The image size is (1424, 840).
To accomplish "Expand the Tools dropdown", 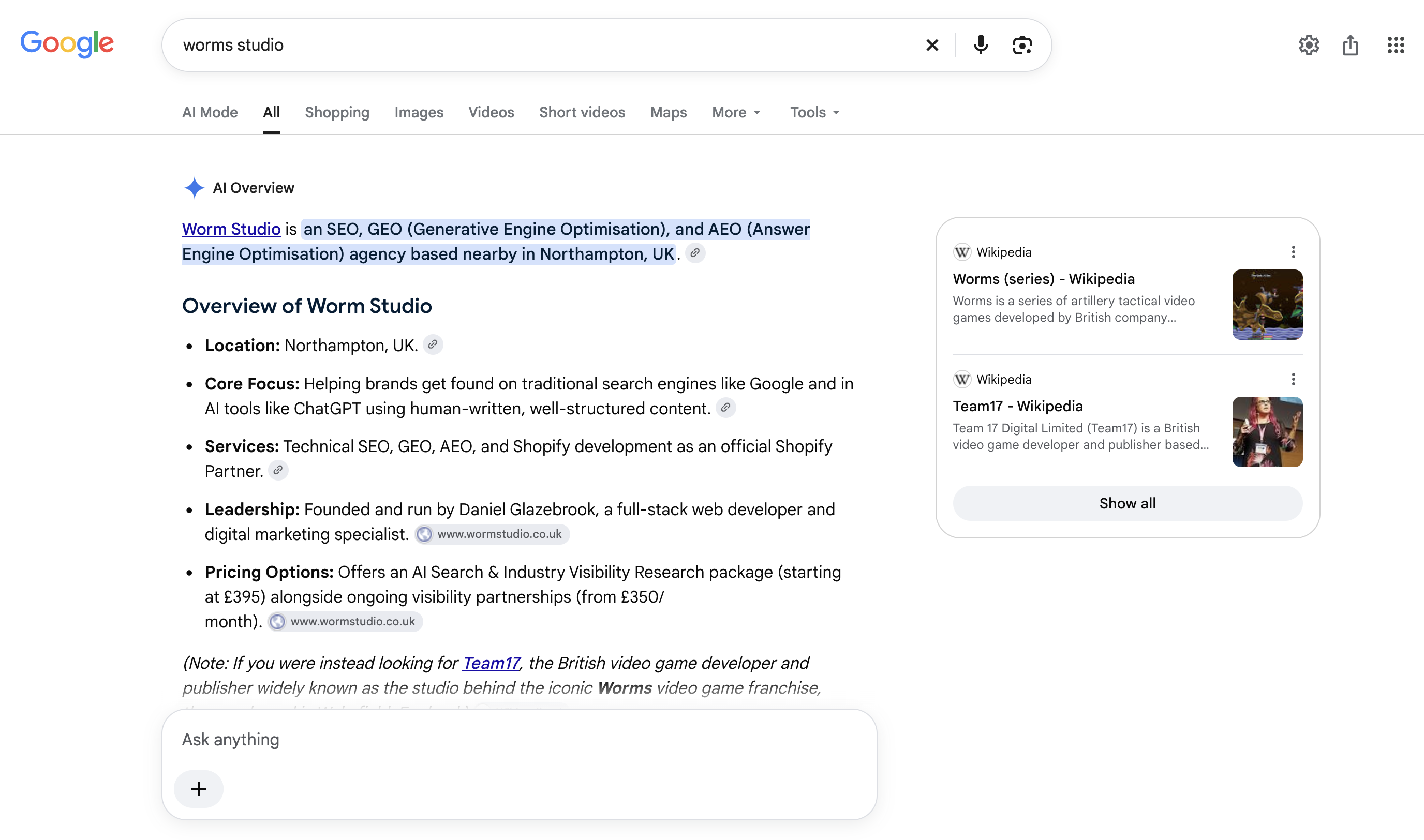I will (815, 112).
